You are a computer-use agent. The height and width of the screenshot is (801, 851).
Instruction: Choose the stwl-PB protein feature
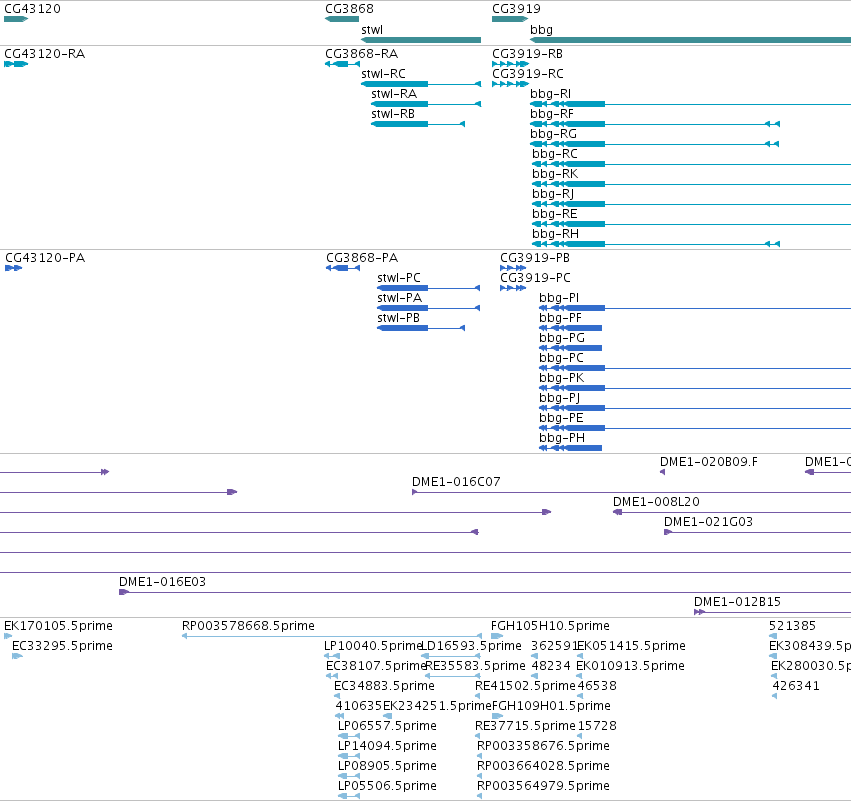421,328
